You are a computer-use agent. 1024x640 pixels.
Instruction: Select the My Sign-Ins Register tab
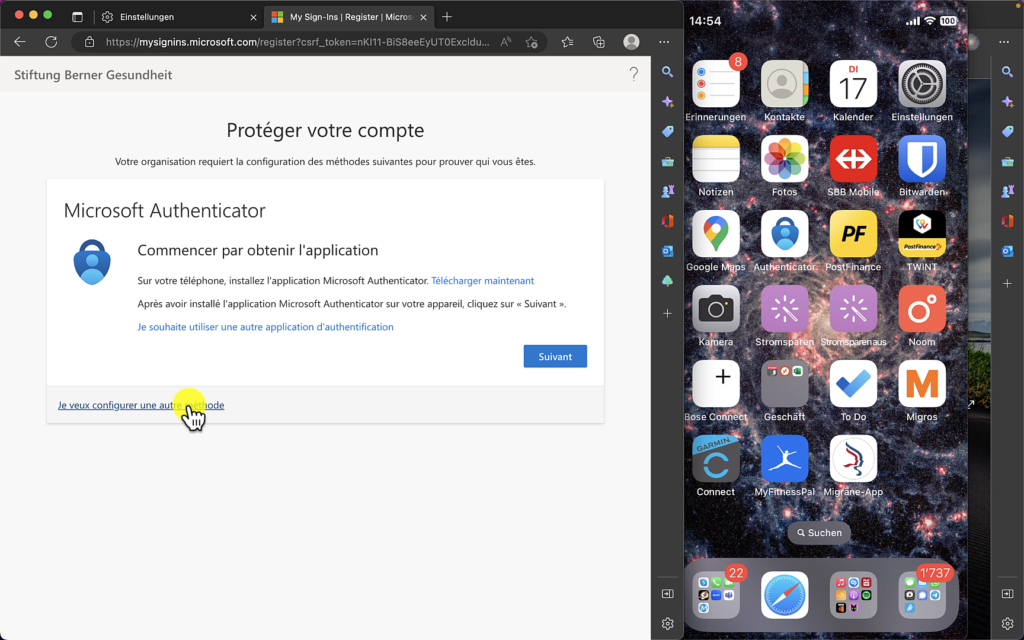click(349, 17)
